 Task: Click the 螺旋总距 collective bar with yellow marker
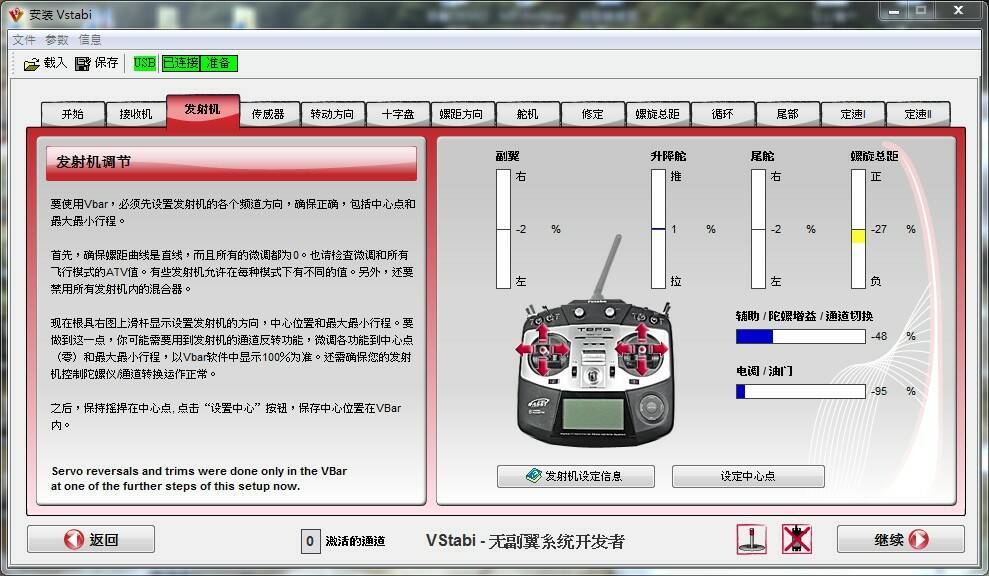[858, 229]
